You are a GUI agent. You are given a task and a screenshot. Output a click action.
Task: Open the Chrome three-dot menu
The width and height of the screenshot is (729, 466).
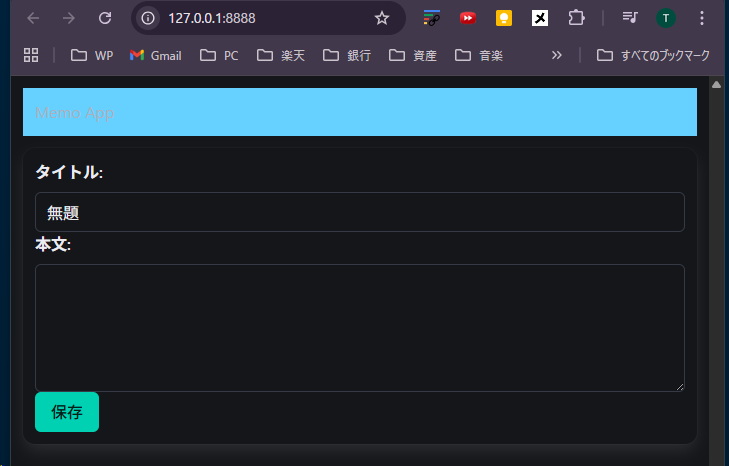[702, 18]
